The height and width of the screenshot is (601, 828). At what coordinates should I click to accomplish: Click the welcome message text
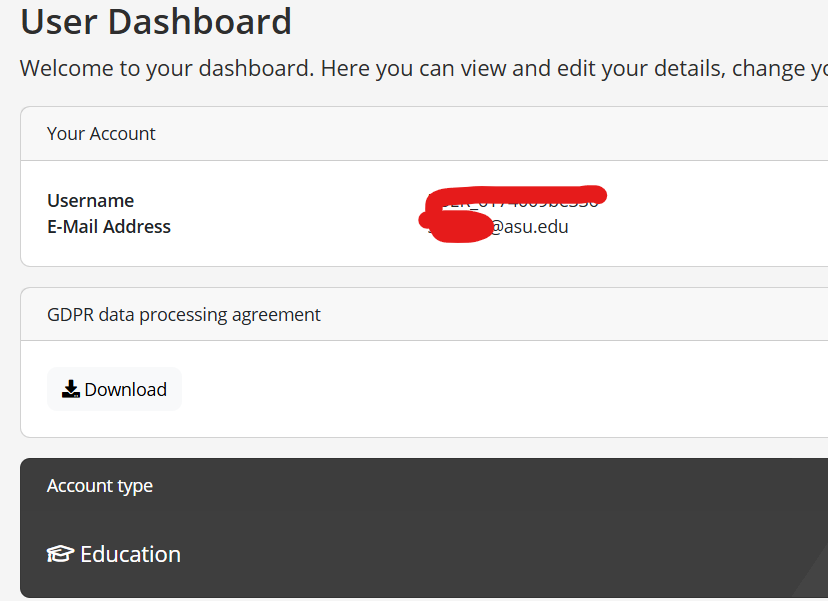[x=420, y=69]
